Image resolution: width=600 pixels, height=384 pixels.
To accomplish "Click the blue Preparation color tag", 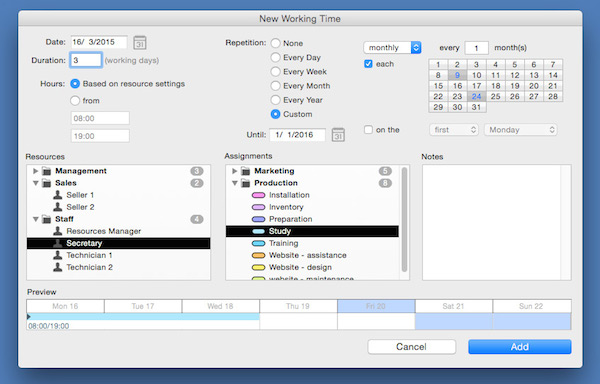I will pyautogui.click(x=258, y=219).
